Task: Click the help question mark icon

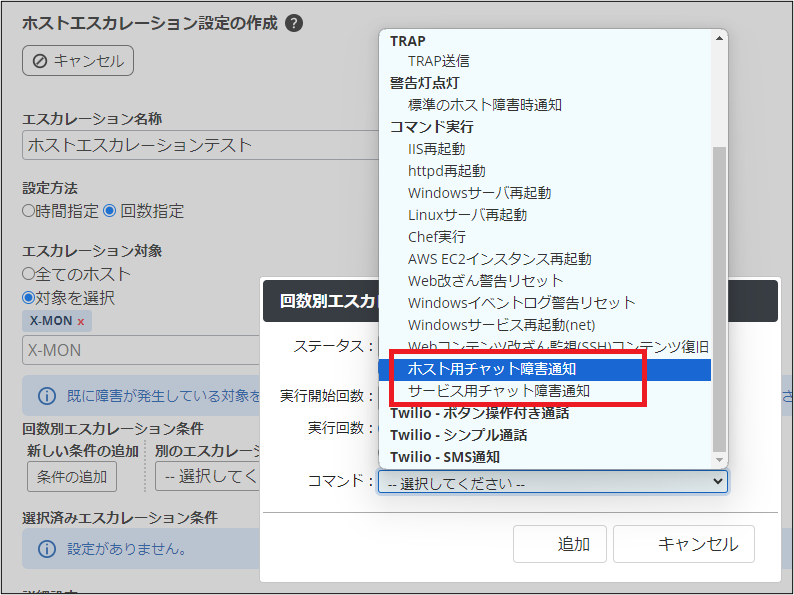Action: pos(294,23)
